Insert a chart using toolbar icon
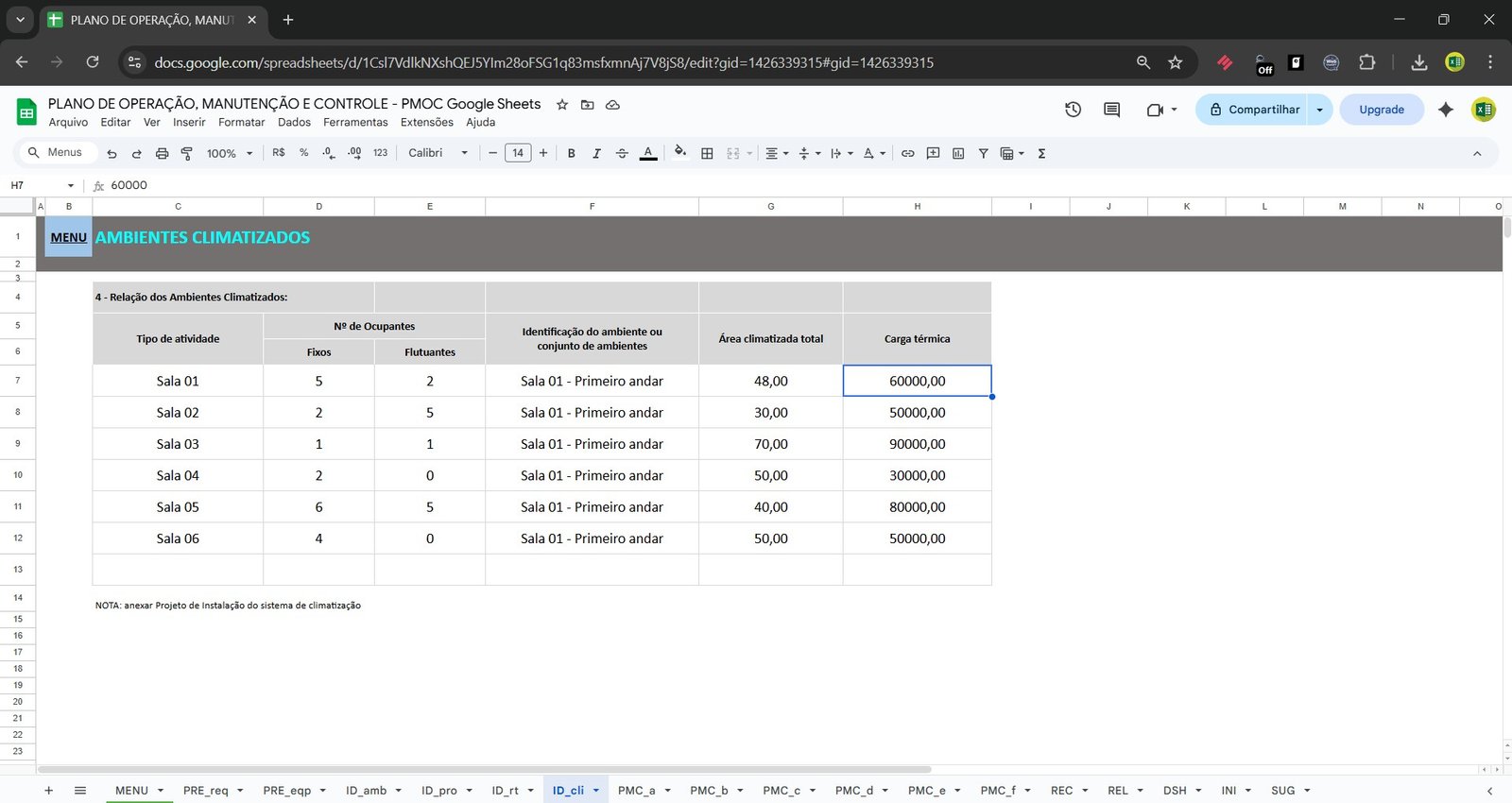The width and height of the screenshot is (1512, 803). [x=958, y=153]
